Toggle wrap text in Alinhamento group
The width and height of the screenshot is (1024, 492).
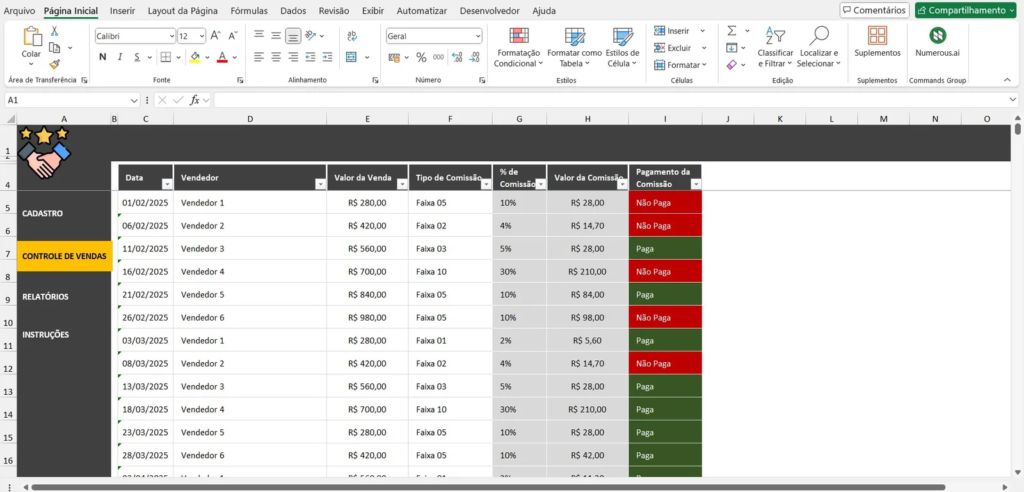click(351, 36)
